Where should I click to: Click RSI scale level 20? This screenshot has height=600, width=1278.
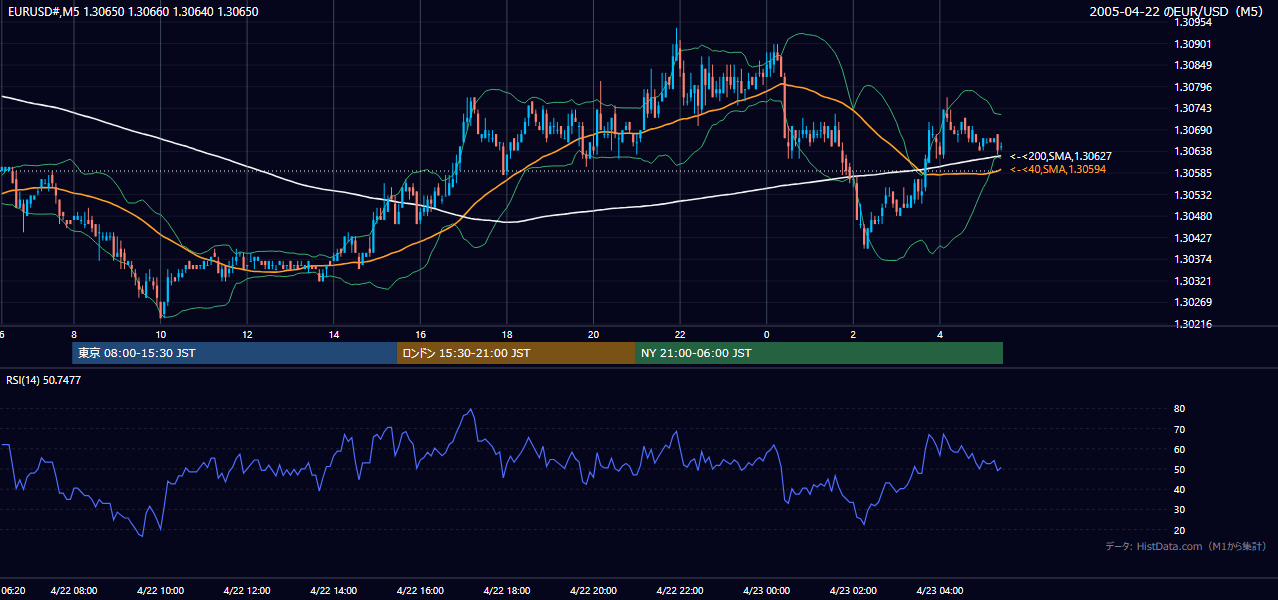click(1179, 530)
